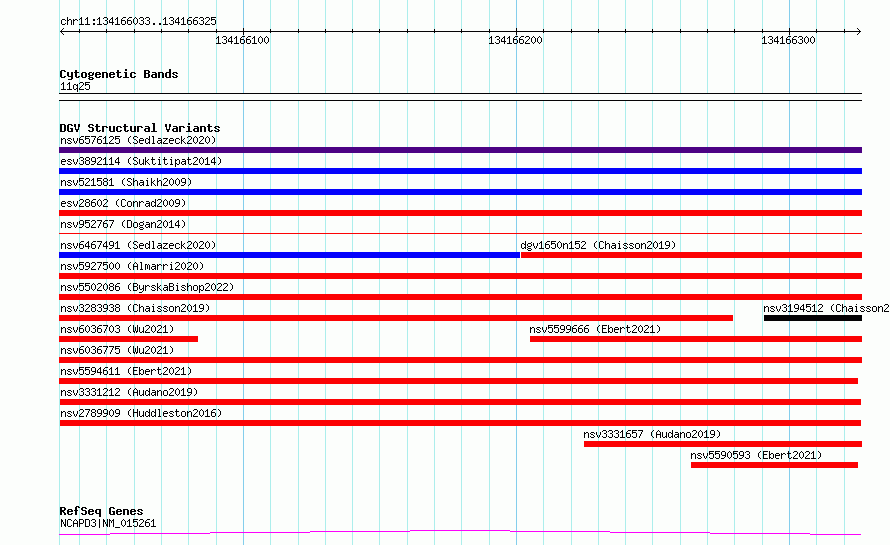Click the chr11:134166033..134166325 coordinates text
This screenshot has width=890, height=545.
tap(138, 22)
